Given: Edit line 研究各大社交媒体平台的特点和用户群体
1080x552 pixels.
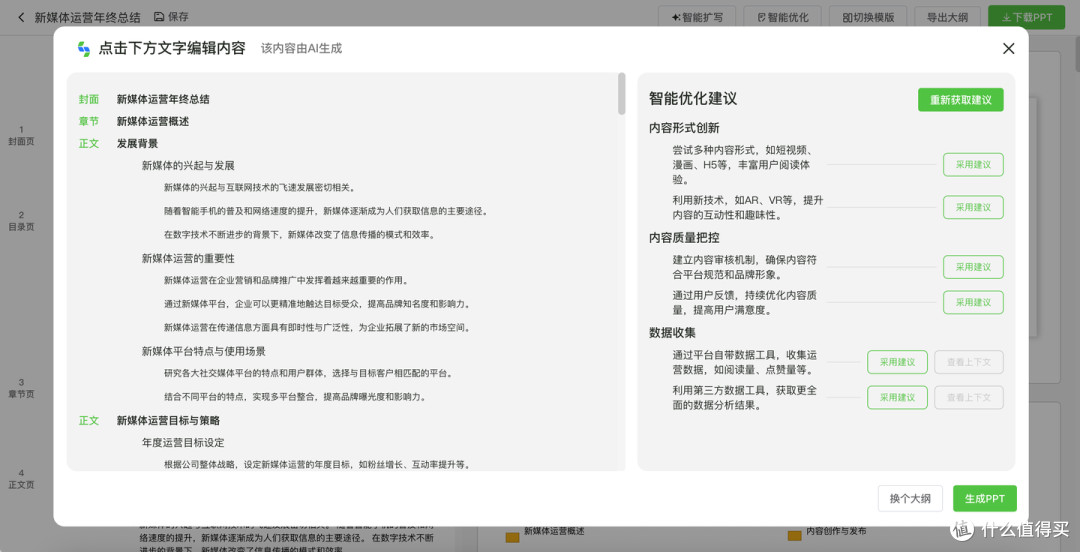Looking at the screenshot, I should click(308, 374).
